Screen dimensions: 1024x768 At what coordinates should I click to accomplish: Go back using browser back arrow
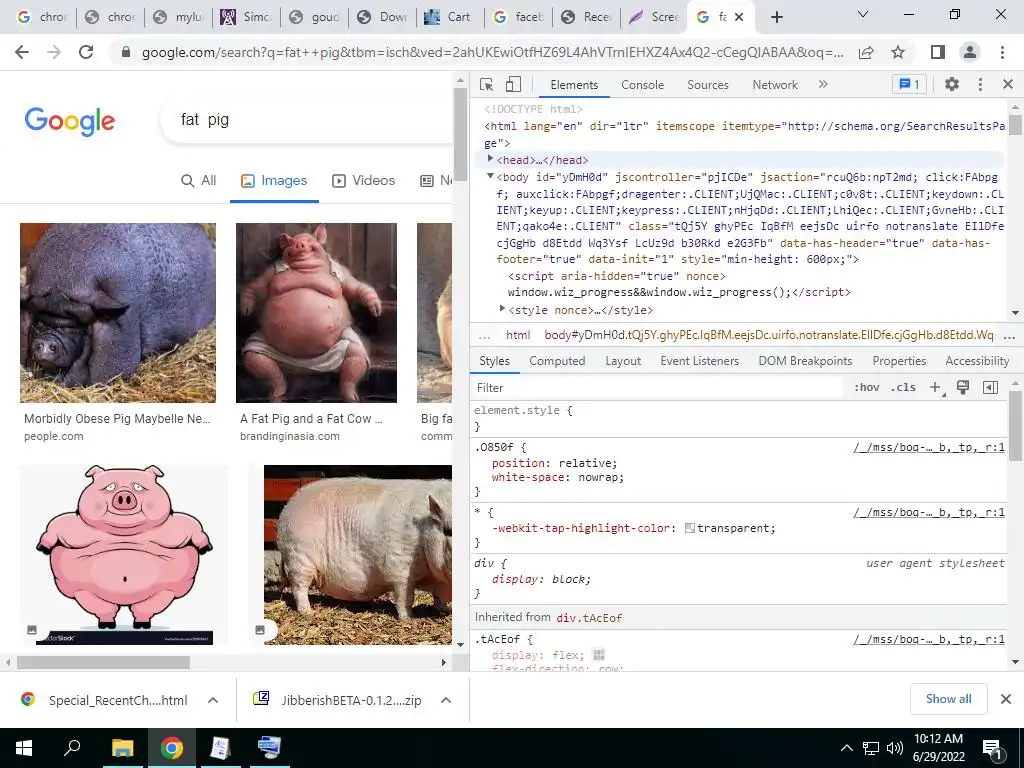pyautogui.click(x=22, y=52)
